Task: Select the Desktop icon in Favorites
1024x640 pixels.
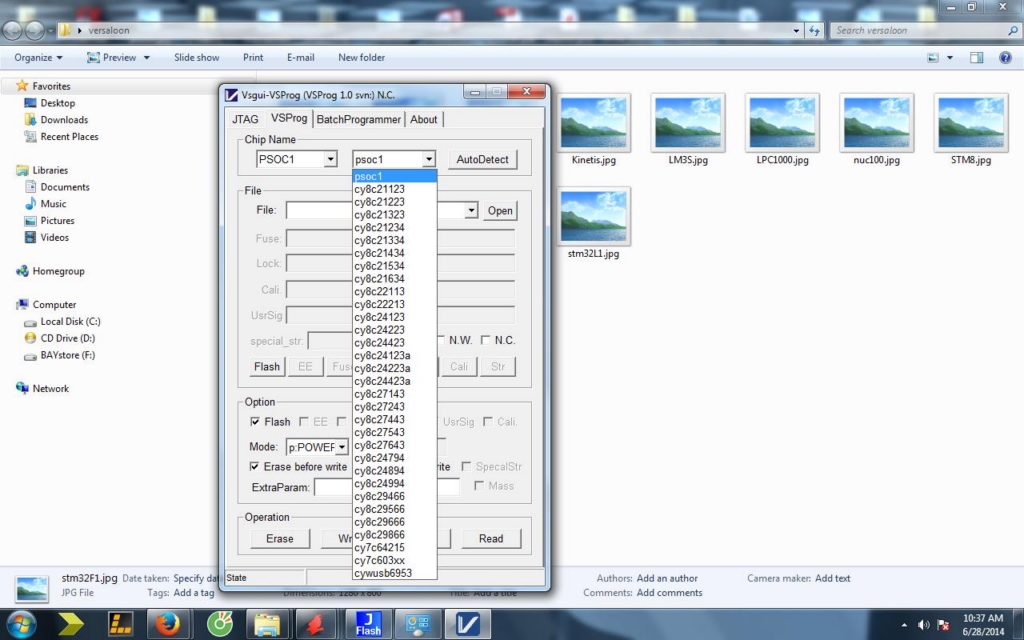Action: pyautogui.click(x=57, y=103)
